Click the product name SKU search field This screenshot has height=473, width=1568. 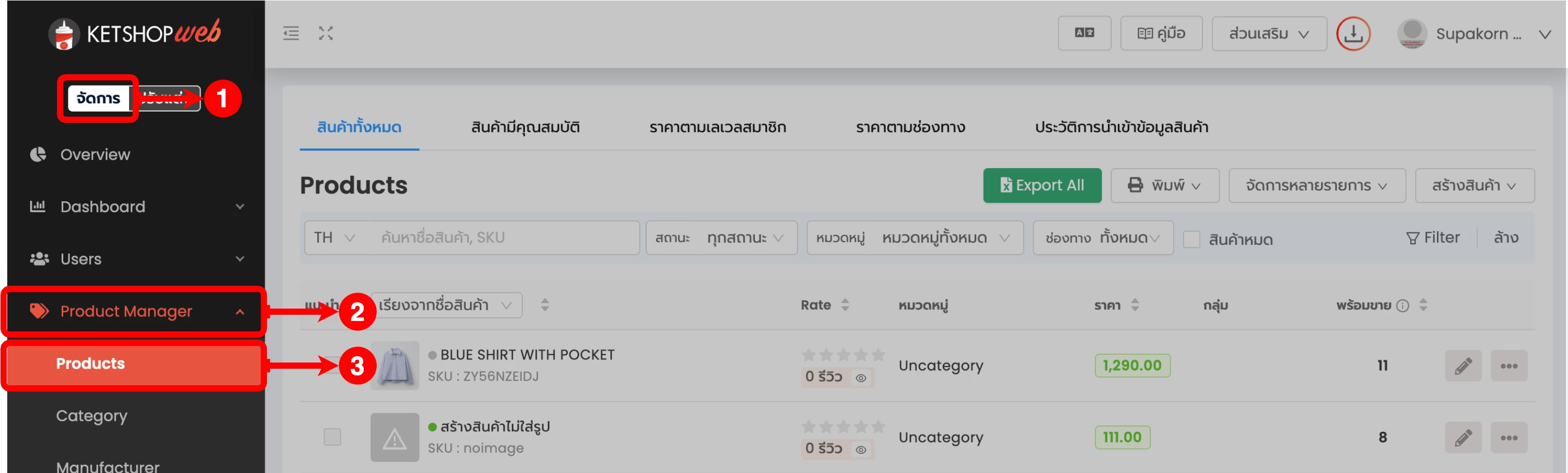pyautogui.click(x=503, y=238)
